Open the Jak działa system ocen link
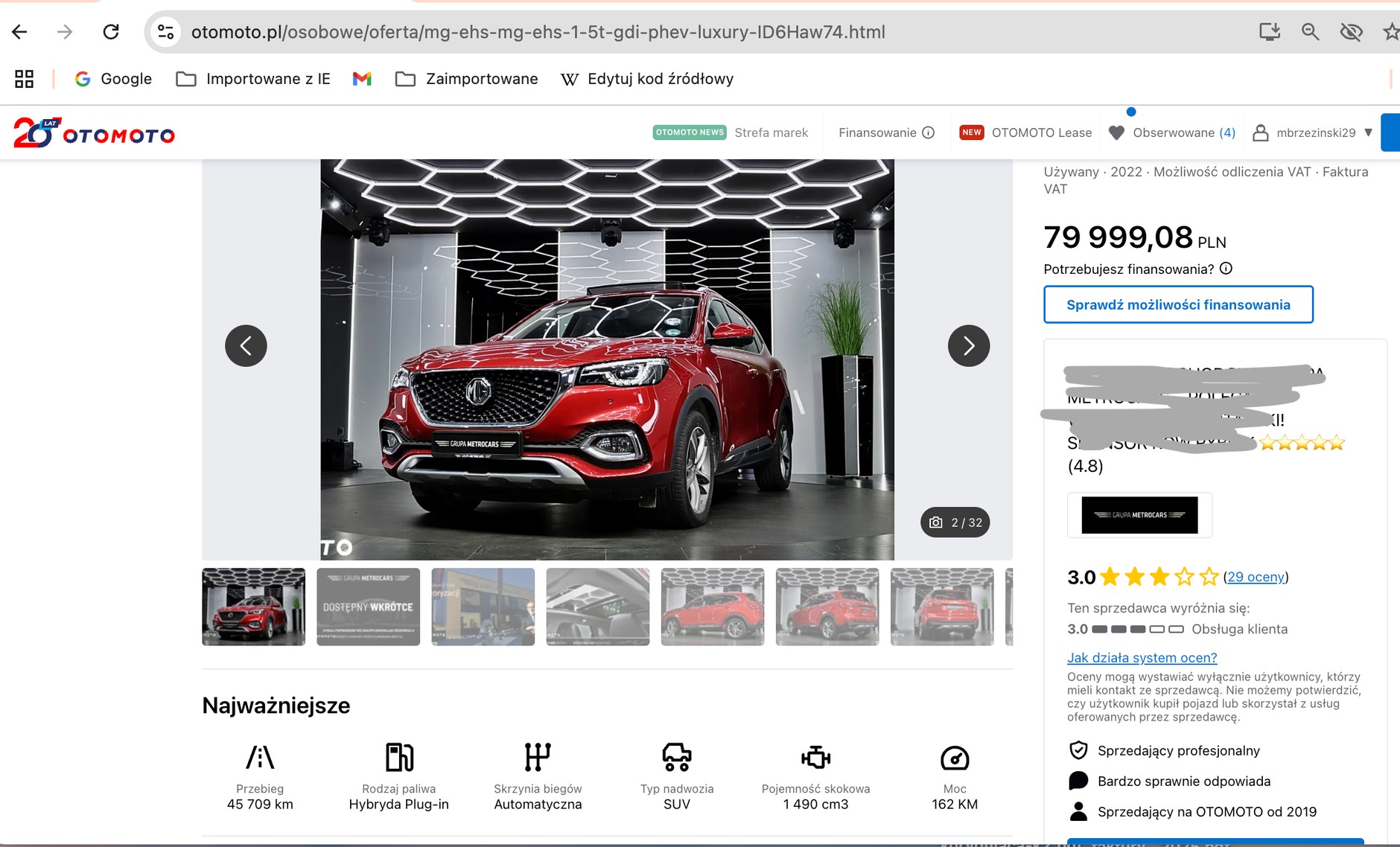The image size is (1400, 847). pyautogui.click(x=1142, y=658)
